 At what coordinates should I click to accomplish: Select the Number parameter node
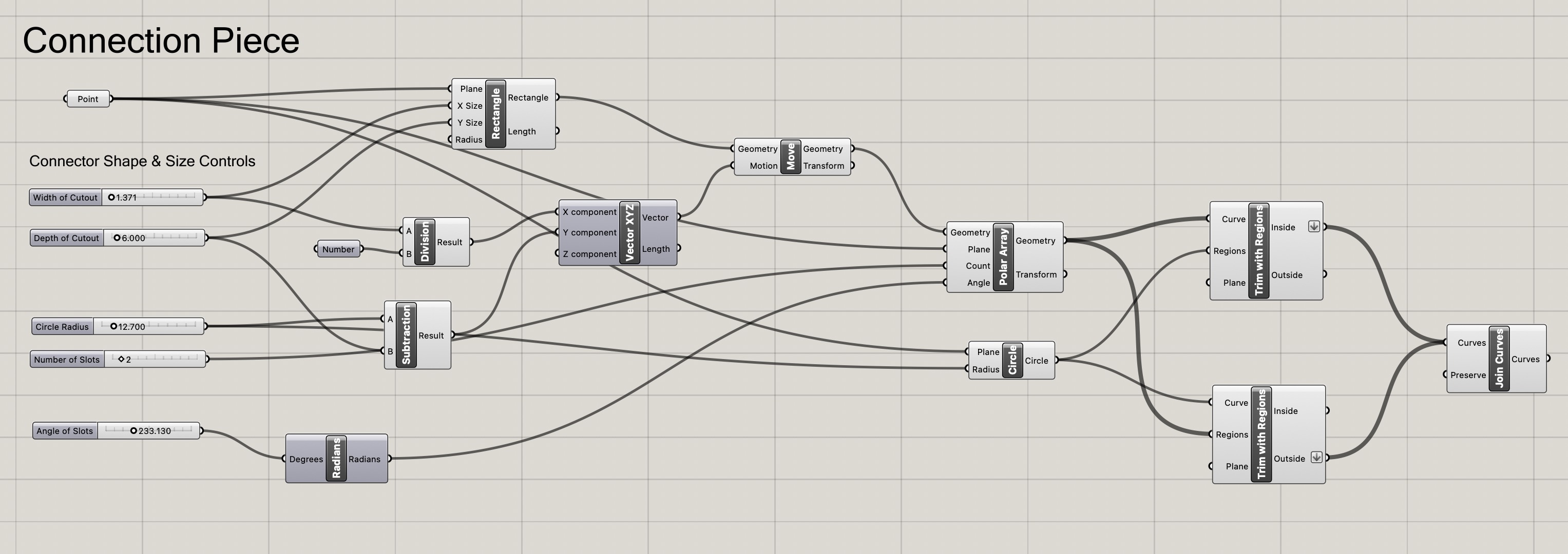tap(338, 249)
